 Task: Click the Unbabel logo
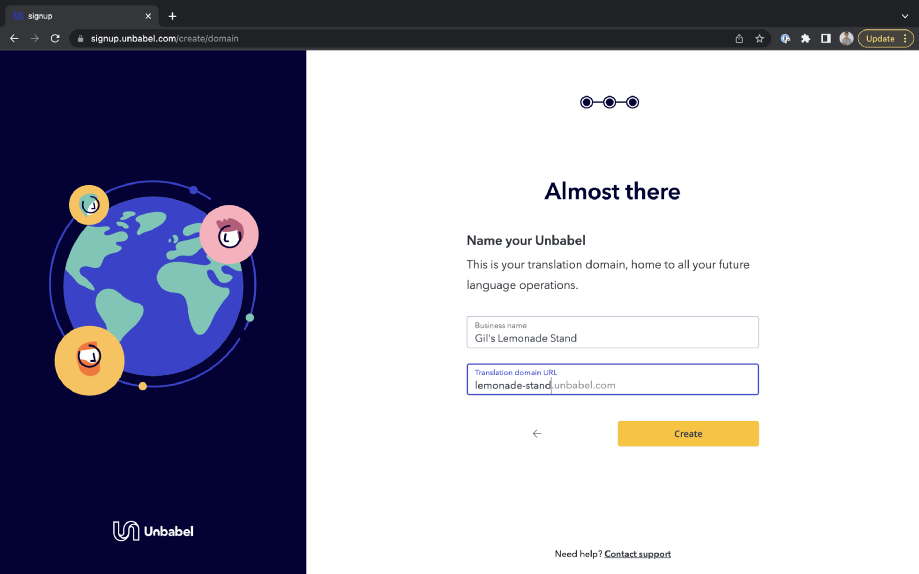[153, 531]
